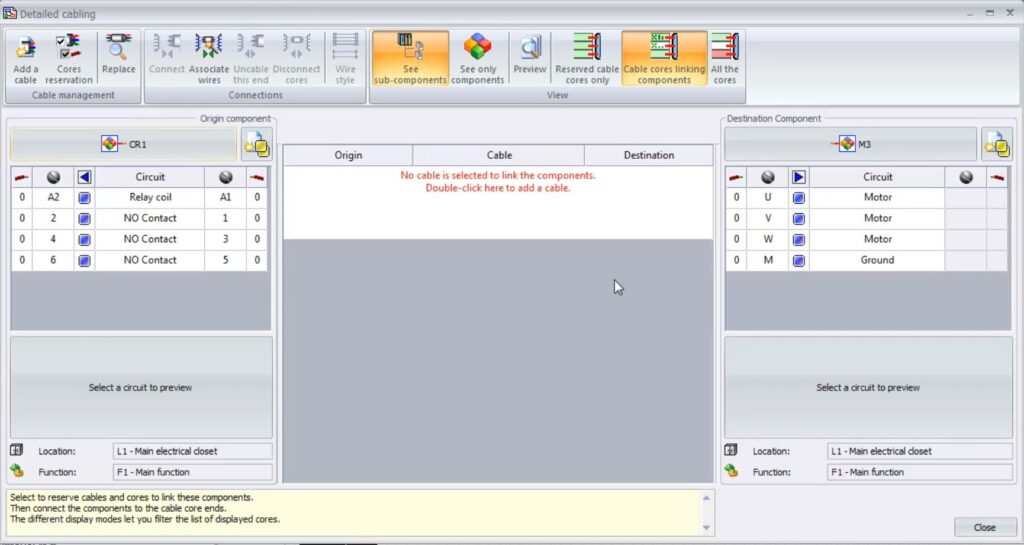This screenshot has height=545, width=1024.
Task: Click the Relay coil row blue icon
Action: pyautogui.click(x=84, y=198)
